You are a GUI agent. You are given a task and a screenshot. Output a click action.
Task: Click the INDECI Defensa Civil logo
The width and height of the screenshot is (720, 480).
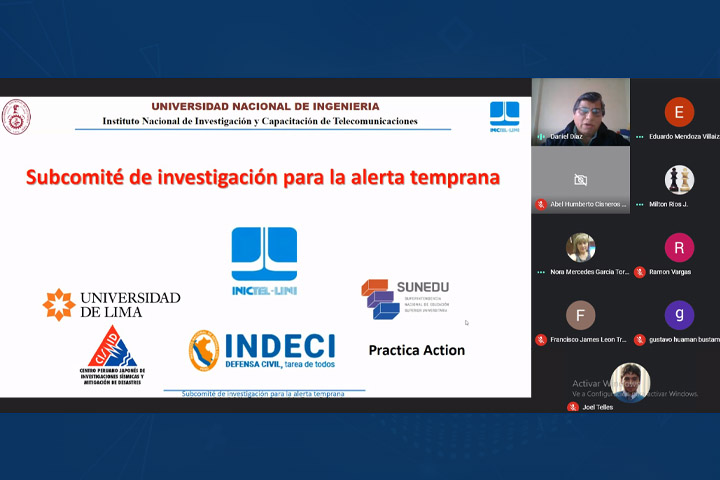click(262, 350)
